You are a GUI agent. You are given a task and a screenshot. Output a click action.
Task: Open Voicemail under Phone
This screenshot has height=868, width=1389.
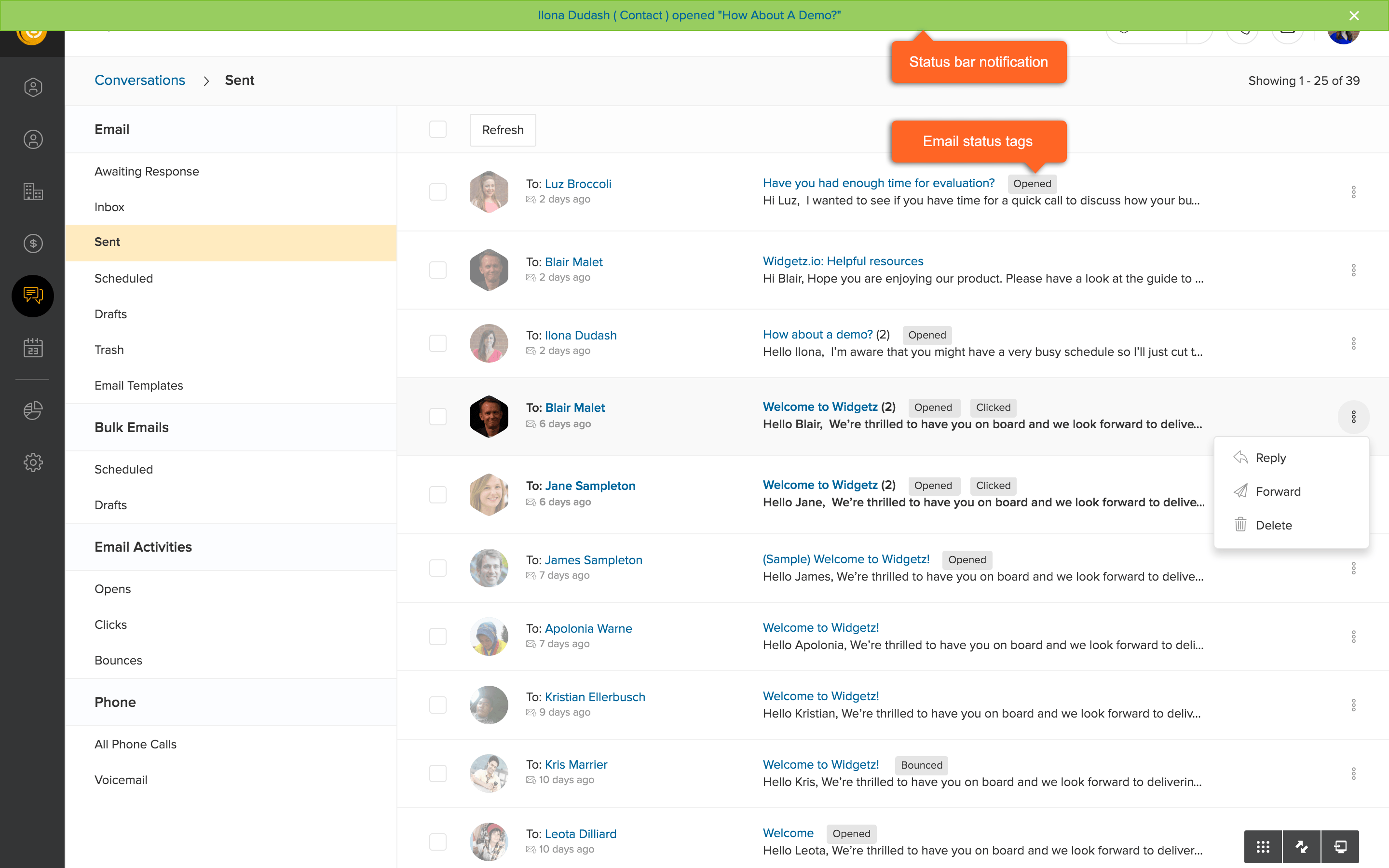click(121, 780)
